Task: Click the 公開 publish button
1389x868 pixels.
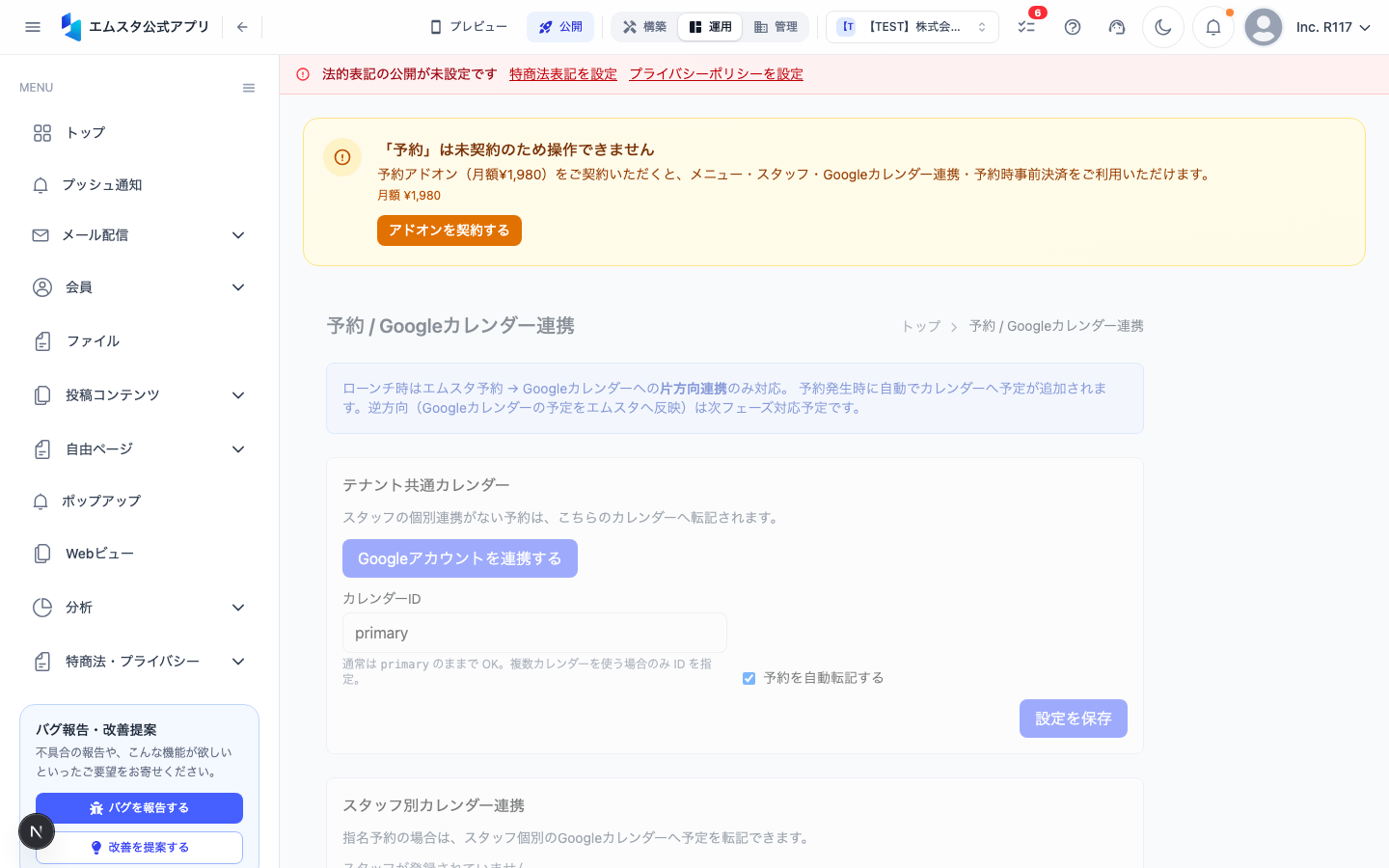Action: click(560, 27)
